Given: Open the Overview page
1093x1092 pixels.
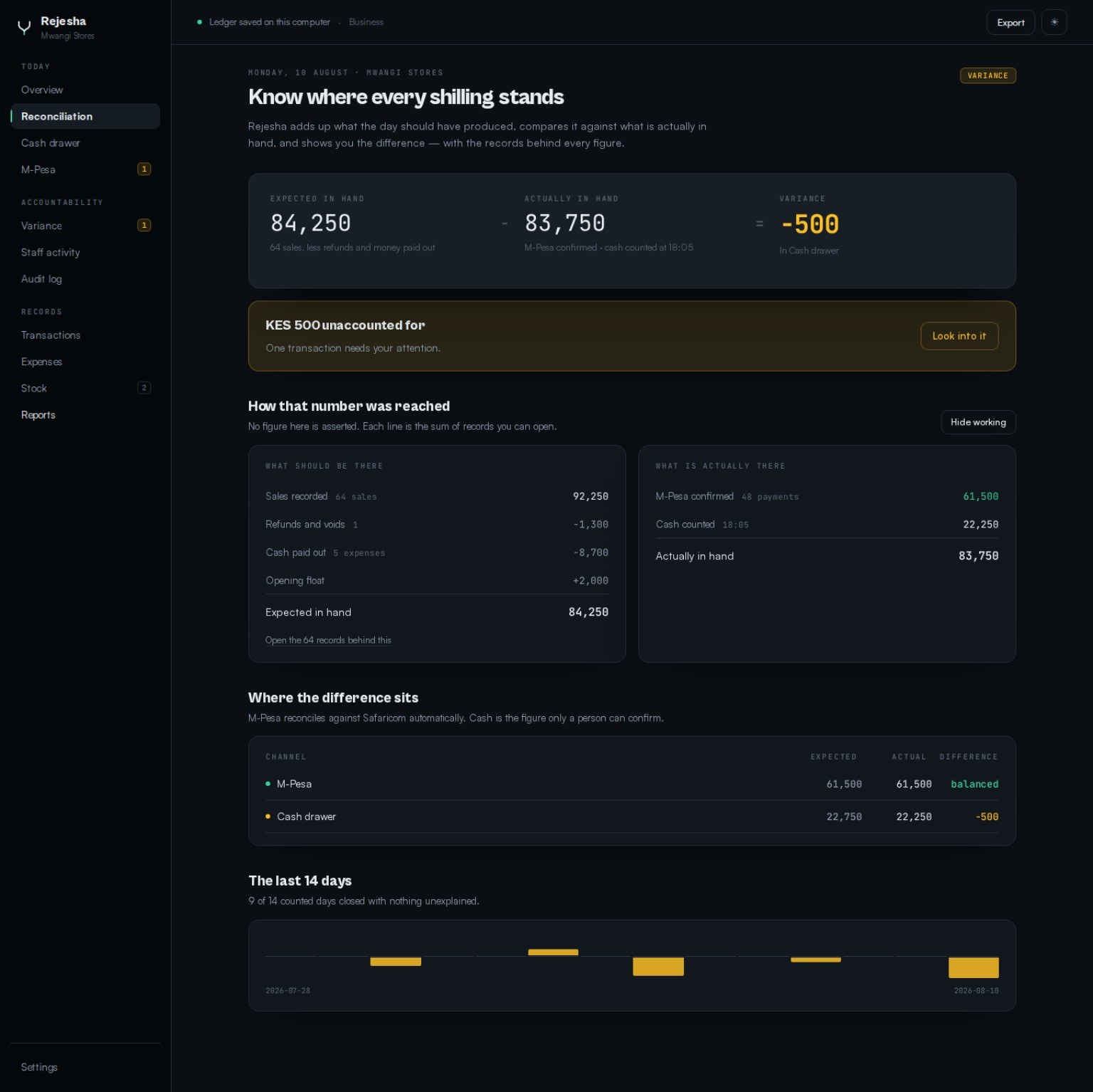Looking at the screenshot, I should tap(85, 90).
